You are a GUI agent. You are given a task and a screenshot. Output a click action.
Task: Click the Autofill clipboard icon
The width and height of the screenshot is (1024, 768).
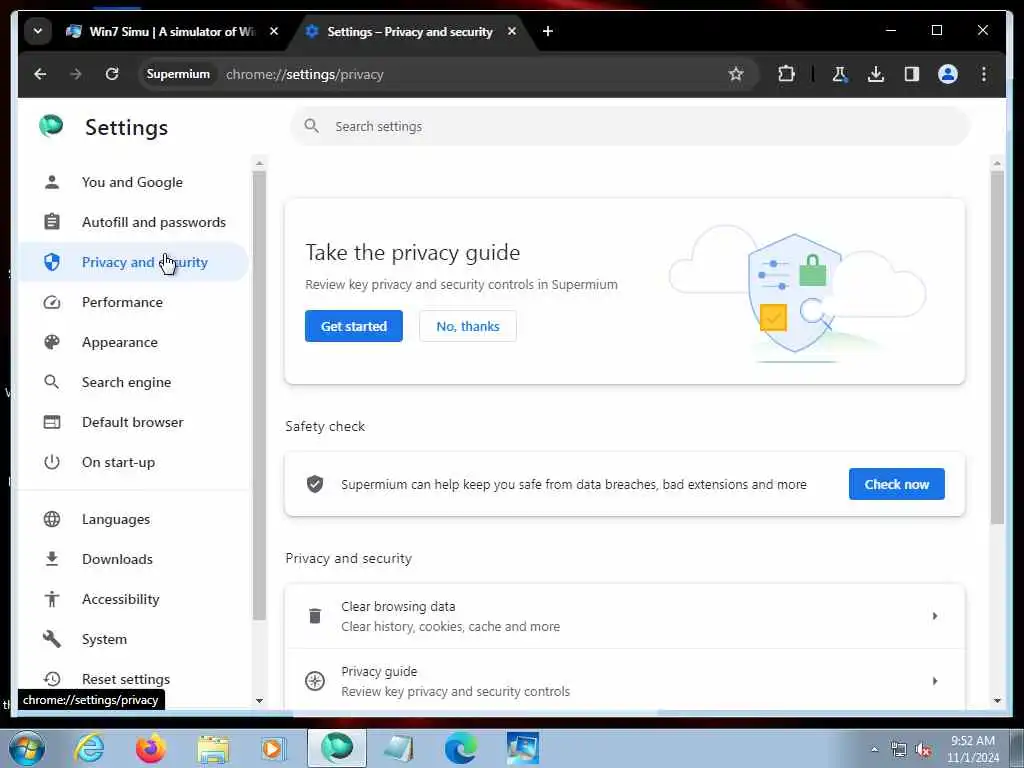point(52,222)
